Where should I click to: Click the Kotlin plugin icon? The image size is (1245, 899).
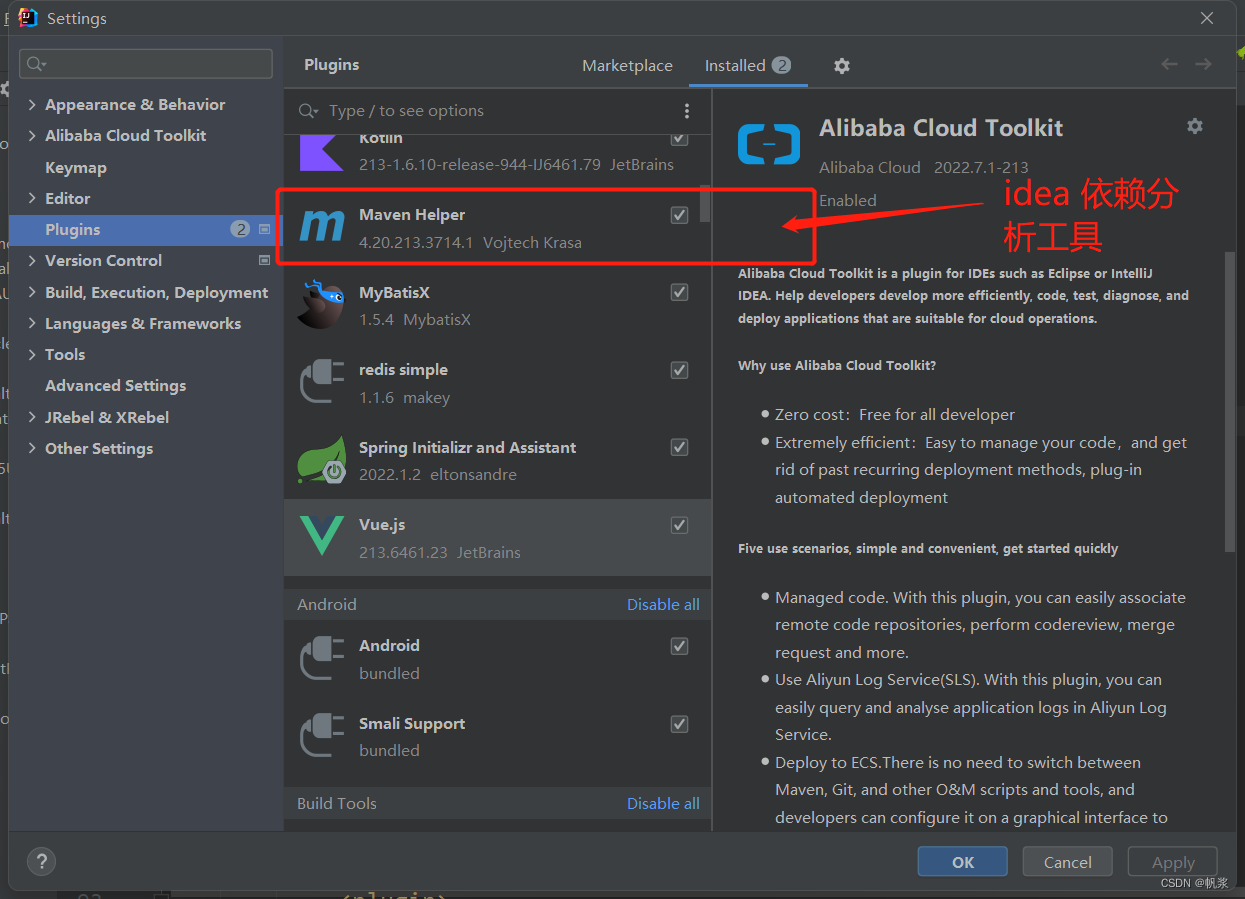tap(322, 152)
